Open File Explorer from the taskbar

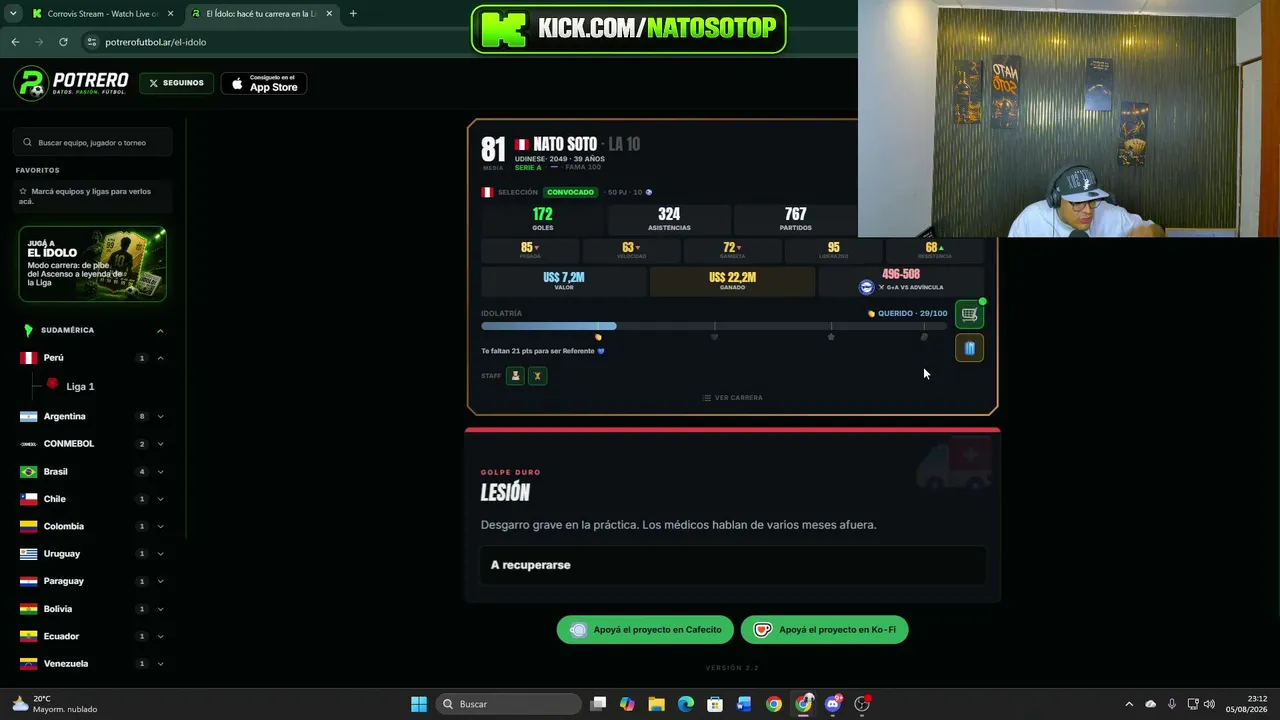[656, 704]
